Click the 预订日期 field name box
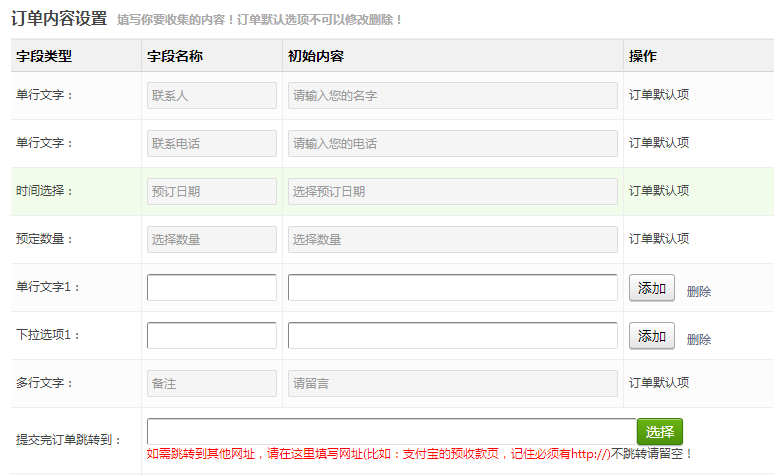This screenshot has height=476, width=774. tap(212, 191)
